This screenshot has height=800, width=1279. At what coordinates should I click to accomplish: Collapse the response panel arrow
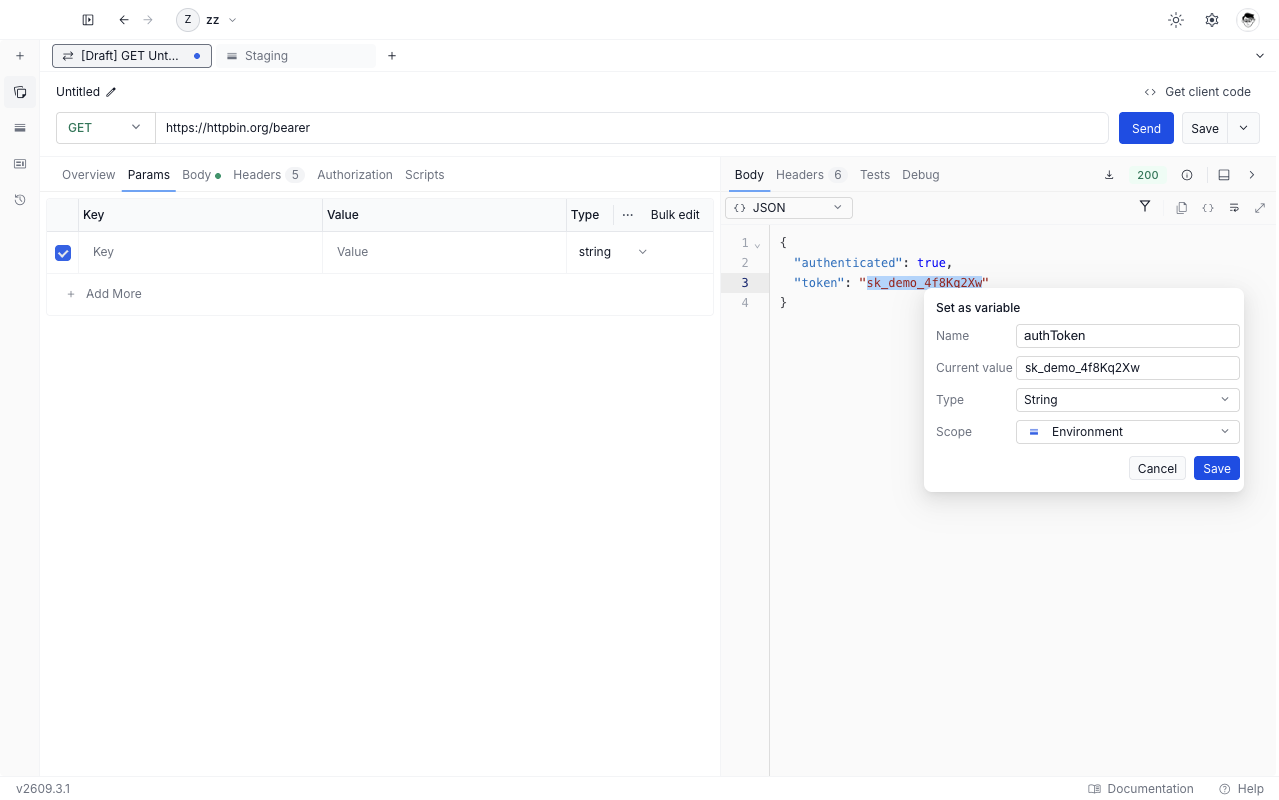(1252, 175)
